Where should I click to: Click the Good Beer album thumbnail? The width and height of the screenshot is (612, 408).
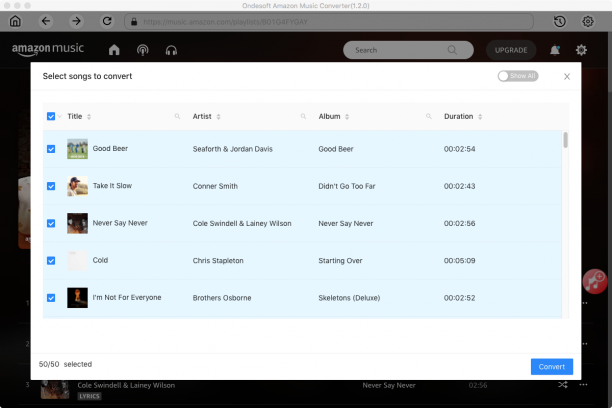(77, 149)
